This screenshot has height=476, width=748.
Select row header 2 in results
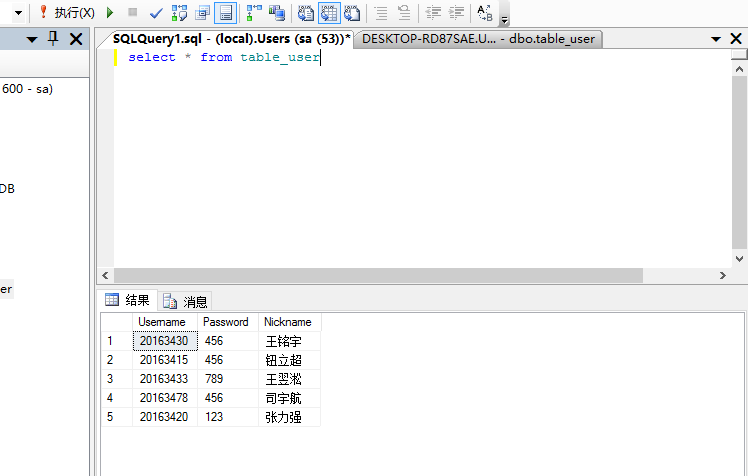[x=116, y=360]
